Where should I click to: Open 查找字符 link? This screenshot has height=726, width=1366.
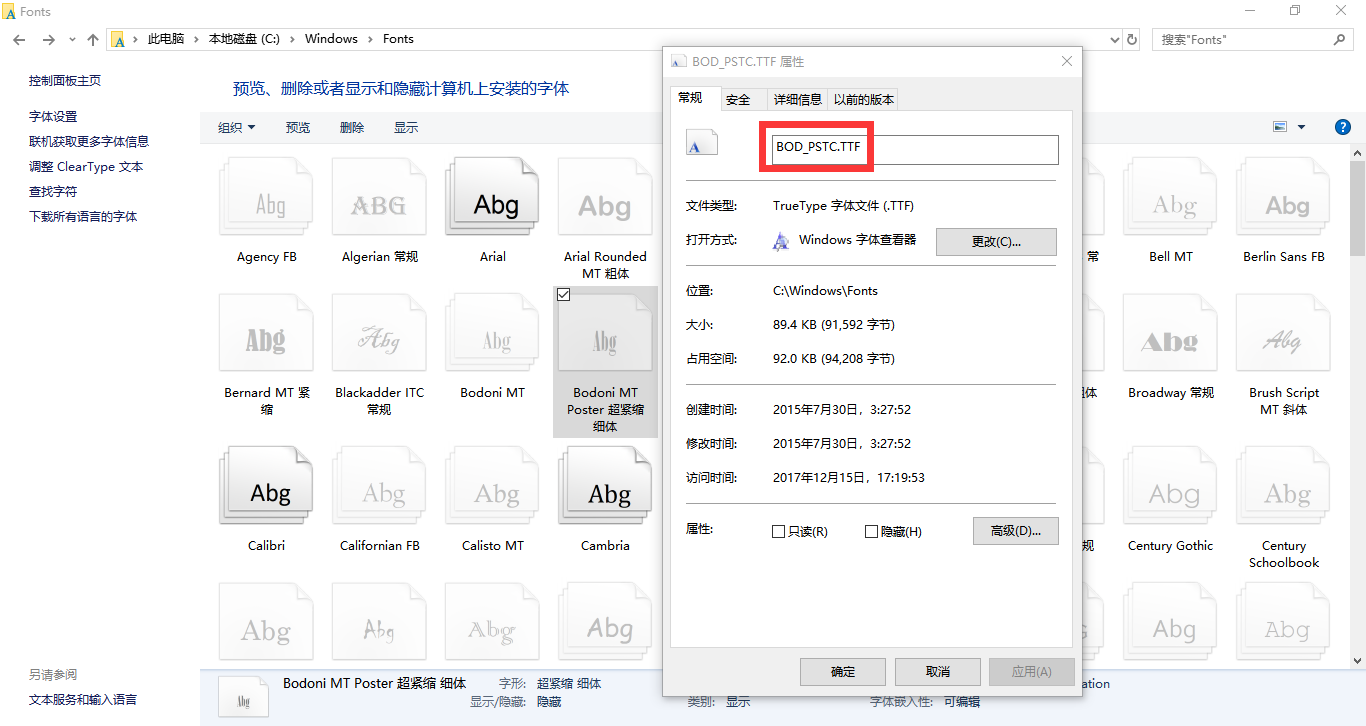pyautogui.click(x=53, y=191)
